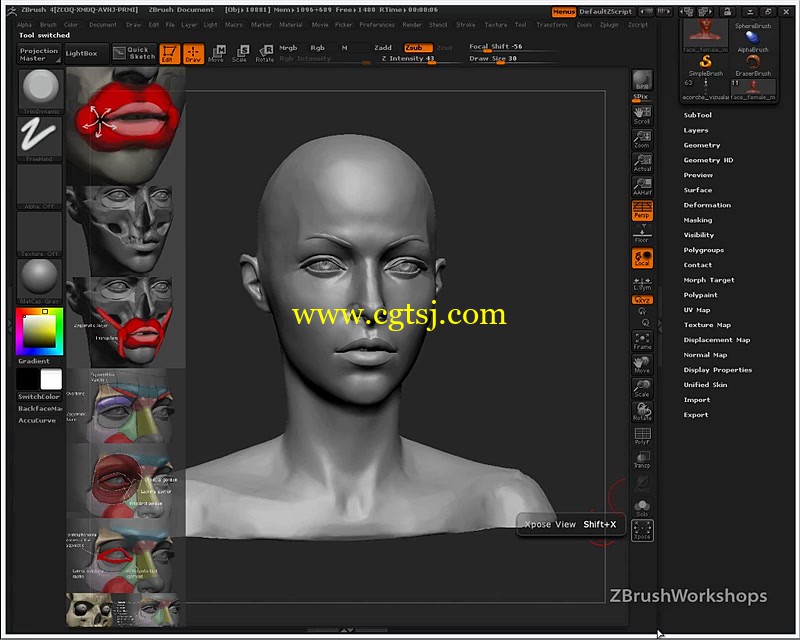Click the right-shelf Move view icon
The width and height of the screenshot is (800, 640).
(x=642, y=364)
